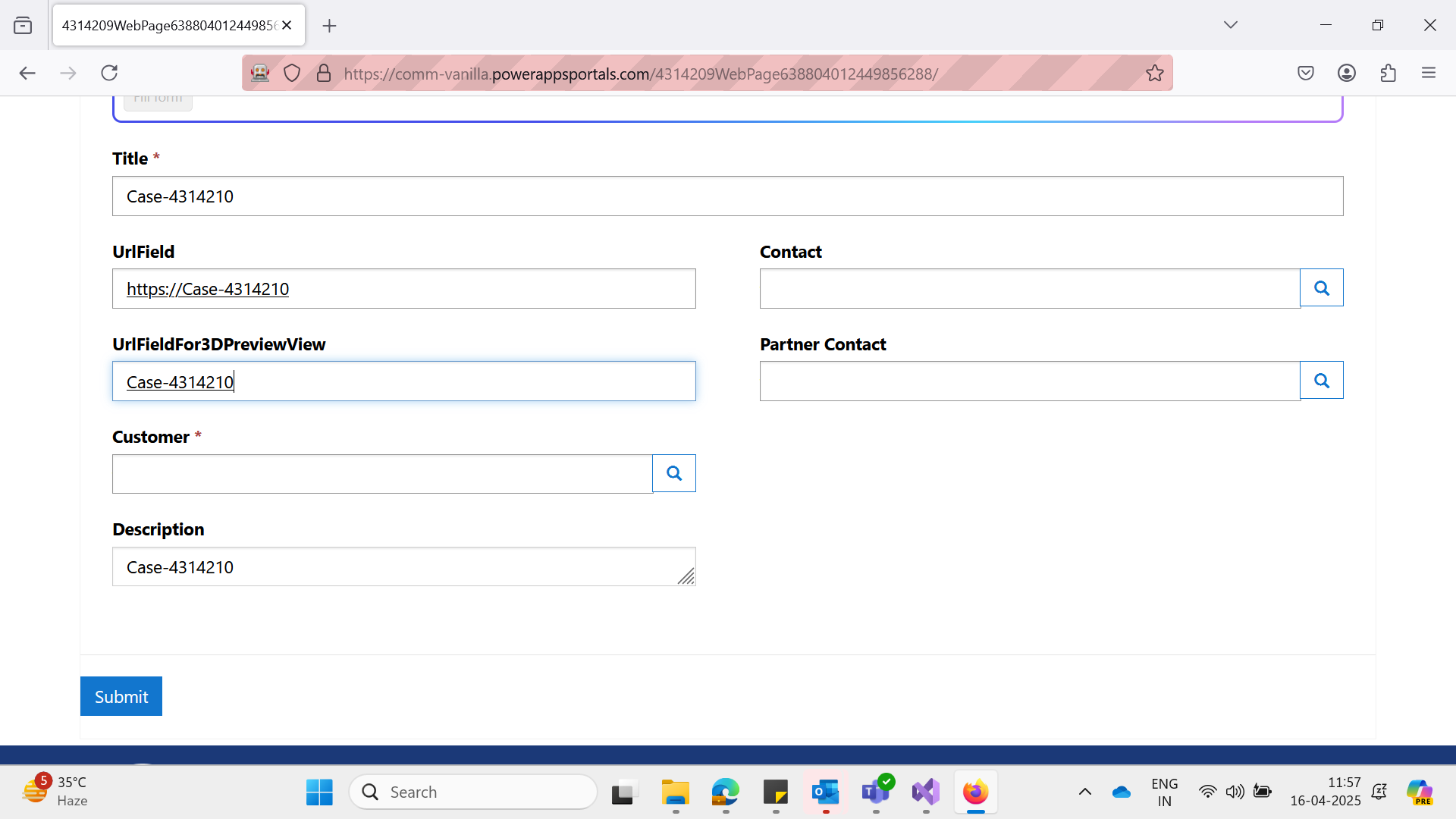Viewport: 1456px width, 819px height.
Task: Open the Firefox hamburger application menu
Action: (1428, 73)
